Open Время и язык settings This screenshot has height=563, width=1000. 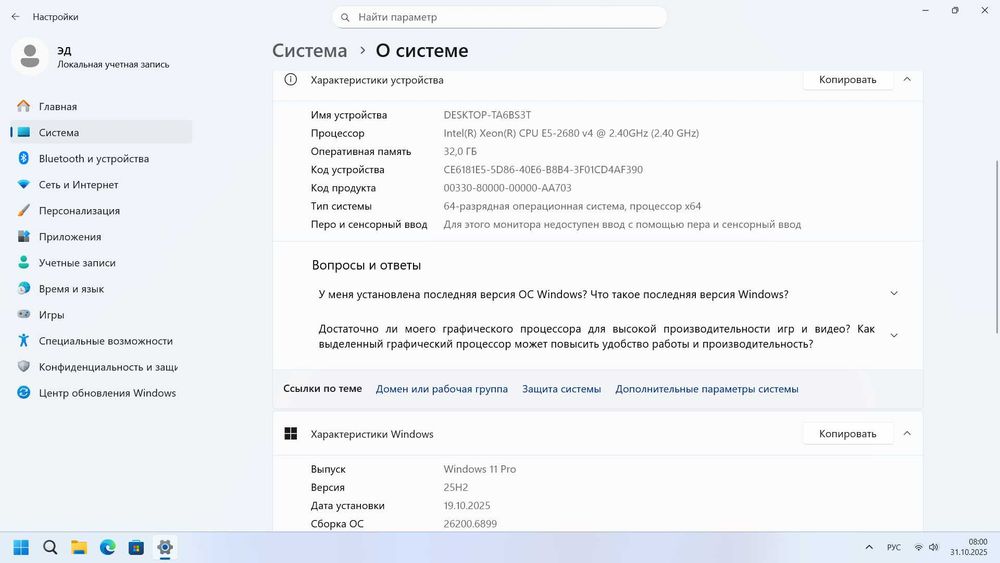(101, 289)
